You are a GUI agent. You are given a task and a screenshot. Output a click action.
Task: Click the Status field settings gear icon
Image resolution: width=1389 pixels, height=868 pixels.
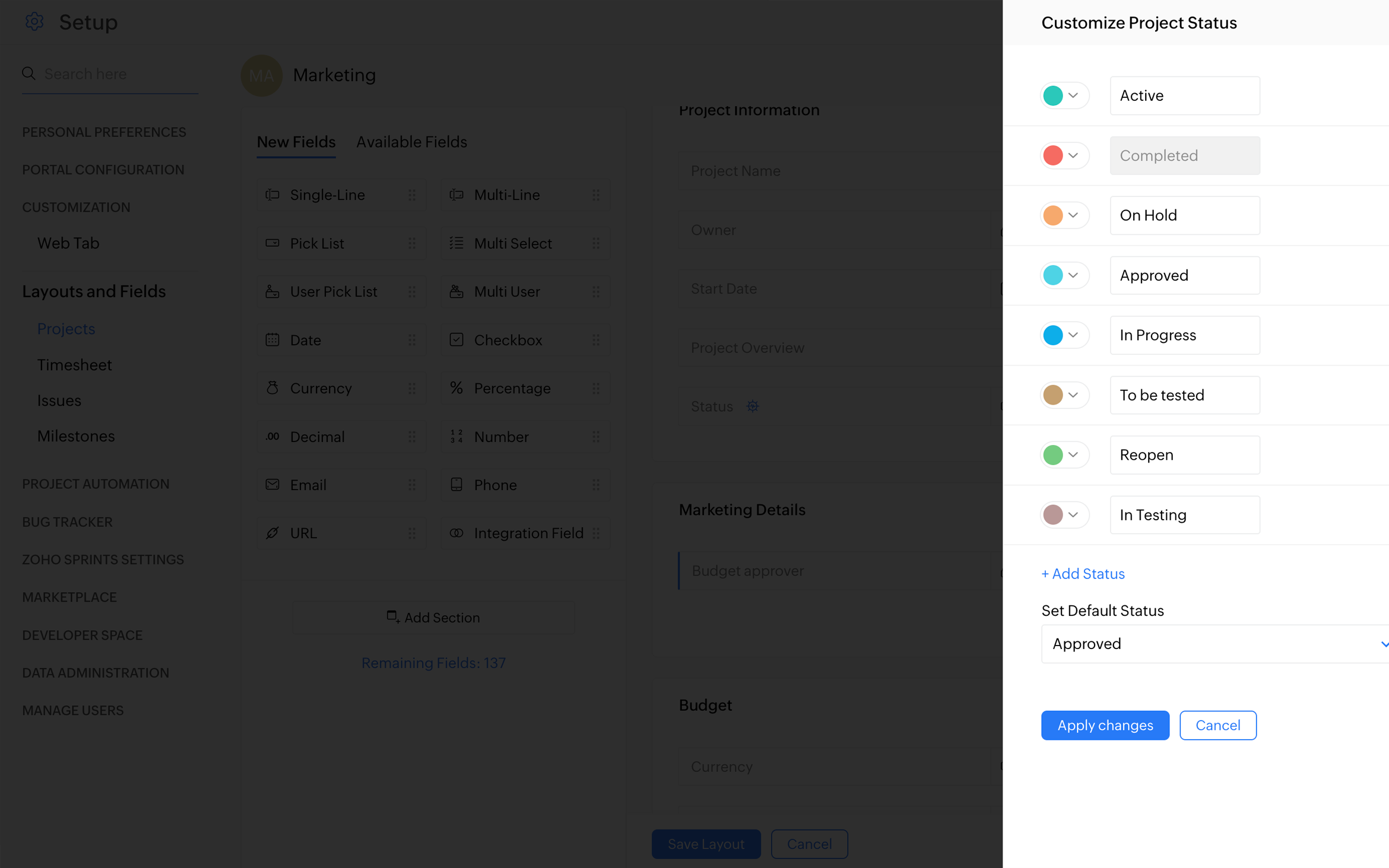click(752, 406)
